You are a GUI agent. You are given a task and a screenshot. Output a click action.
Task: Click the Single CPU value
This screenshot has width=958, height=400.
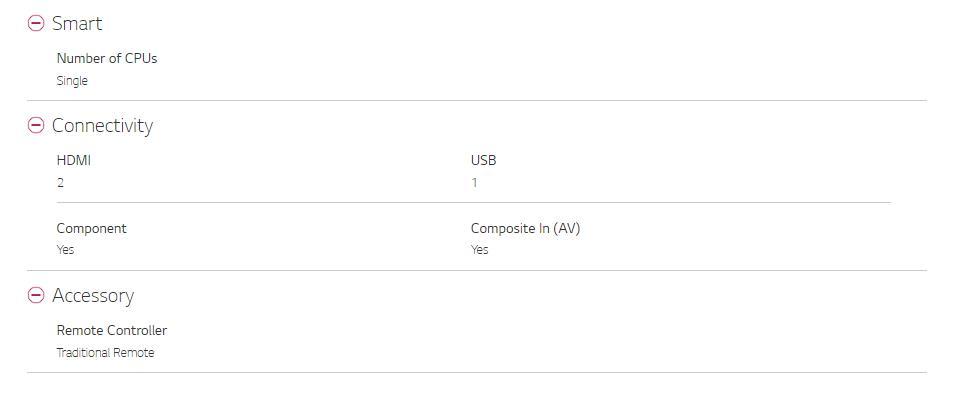coord(72,81)
